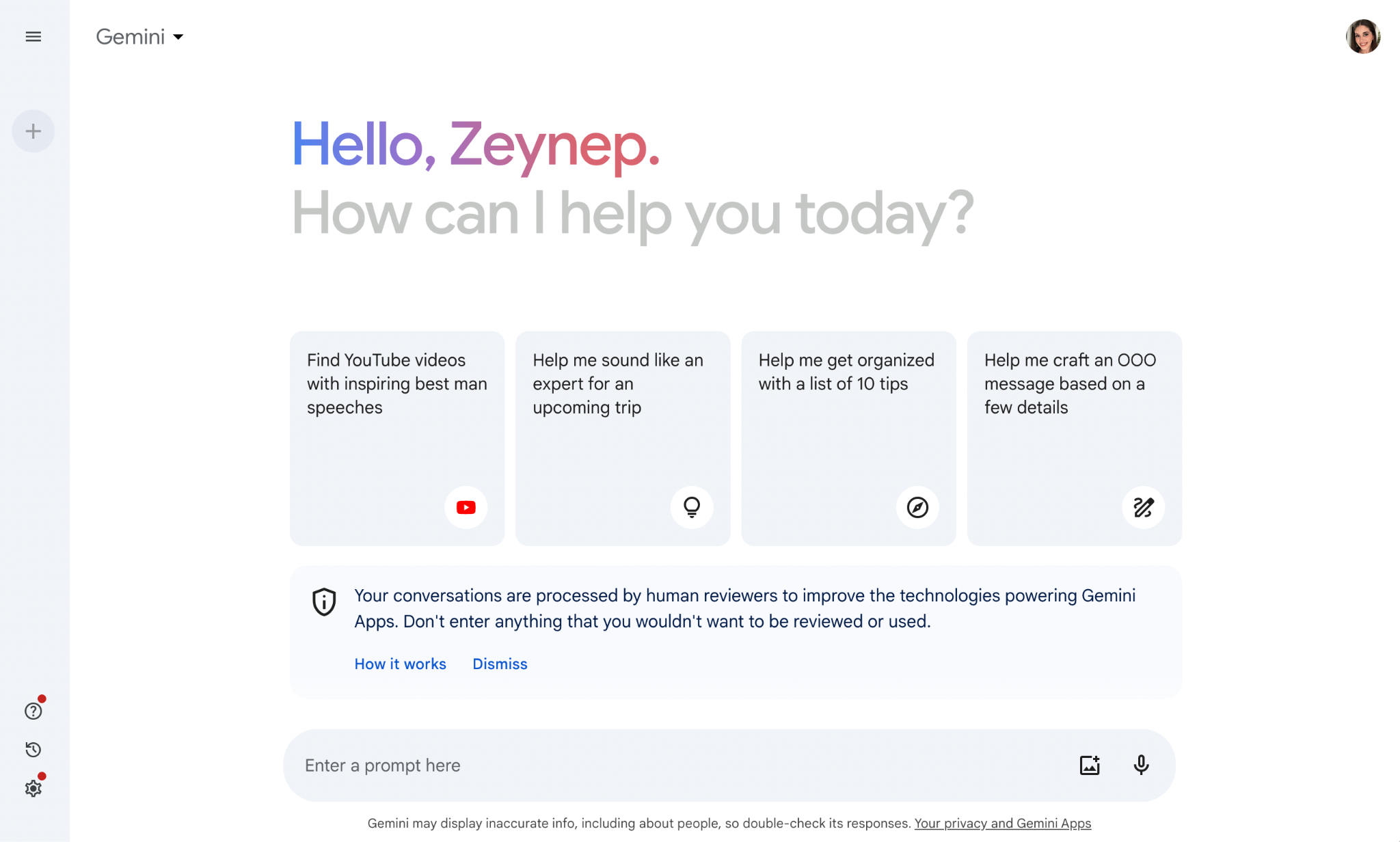Click the upload image icon
This screenshot has height=842, width=1400.
click(x=1090, y=765)
